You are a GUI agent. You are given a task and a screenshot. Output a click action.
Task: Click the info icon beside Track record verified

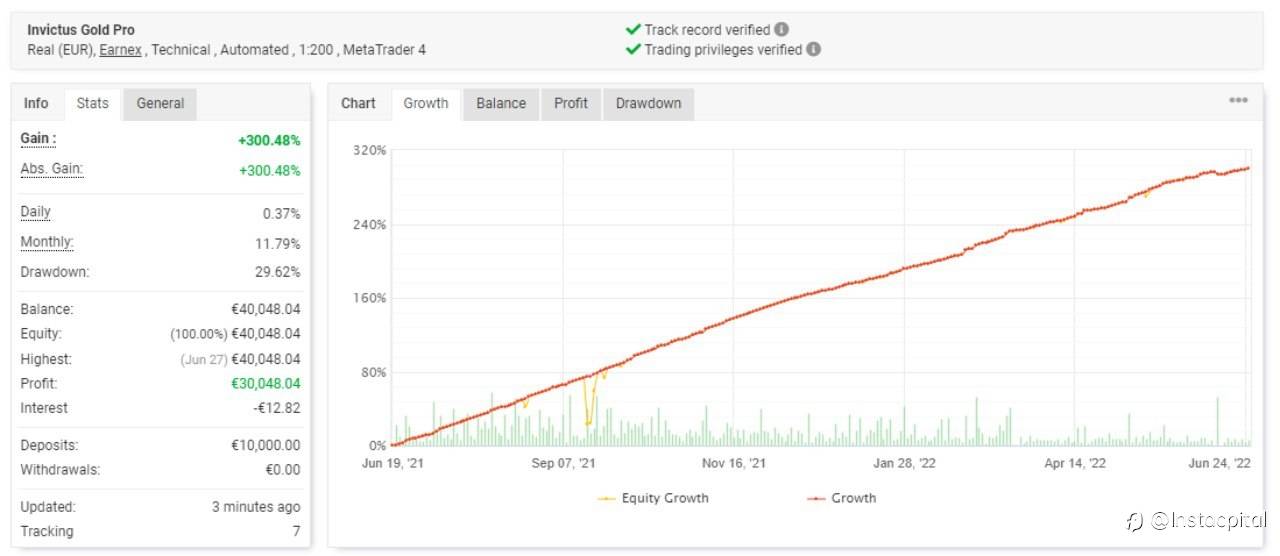tap(782, 30)
